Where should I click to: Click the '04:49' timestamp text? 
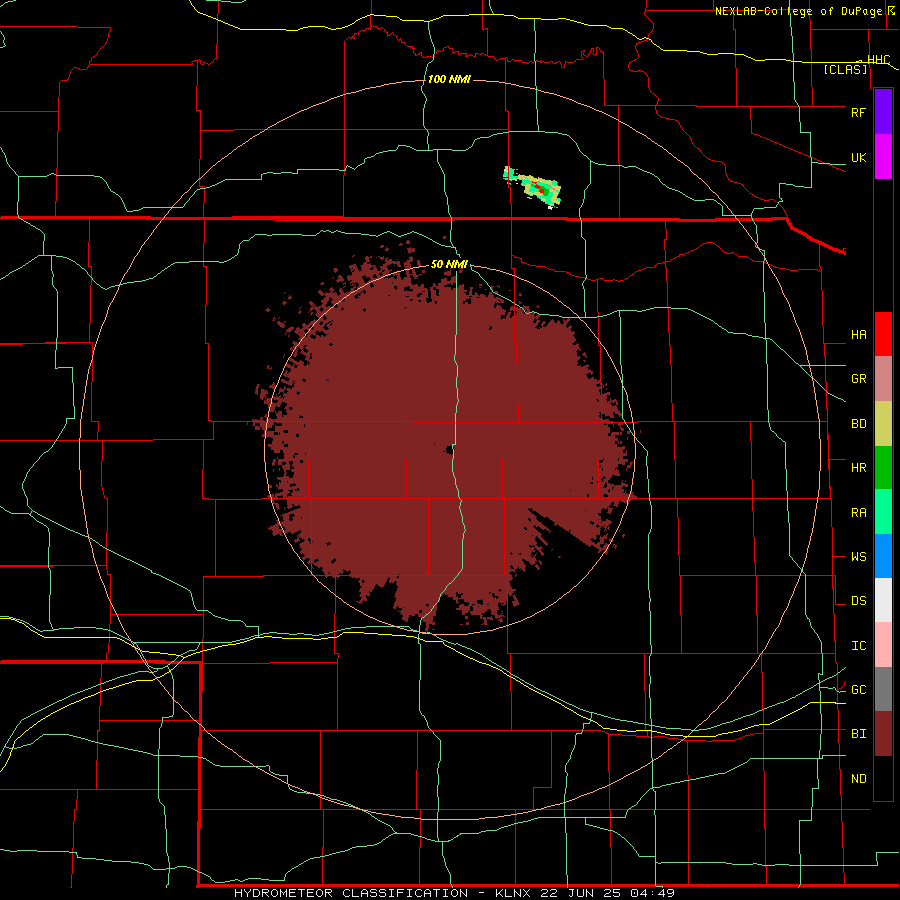point(652,893)
